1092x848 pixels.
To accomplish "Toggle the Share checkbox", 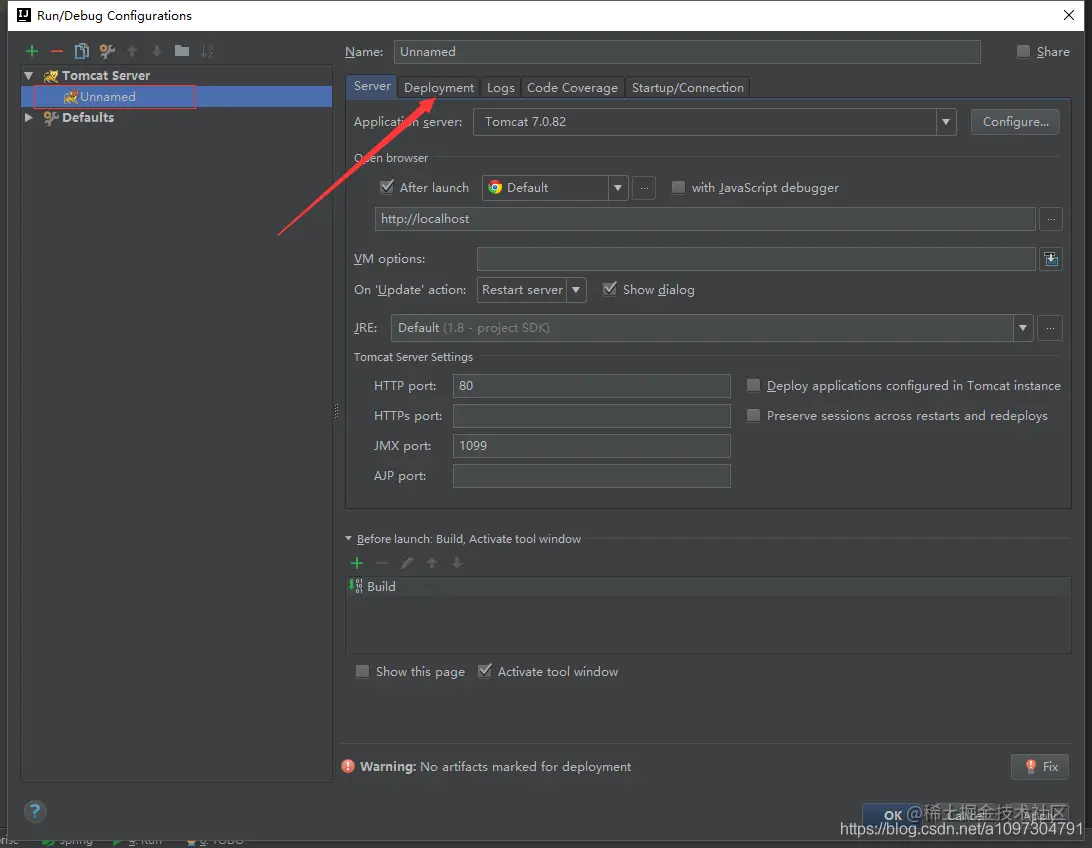I will pos(1023,52).
